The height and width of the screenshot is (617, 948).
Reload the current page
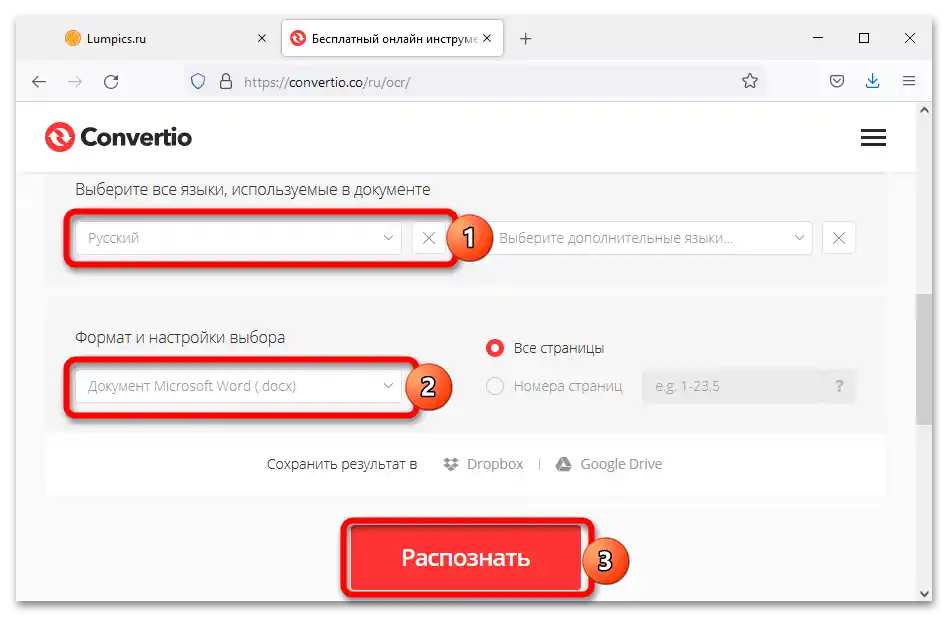coord(111,82)
